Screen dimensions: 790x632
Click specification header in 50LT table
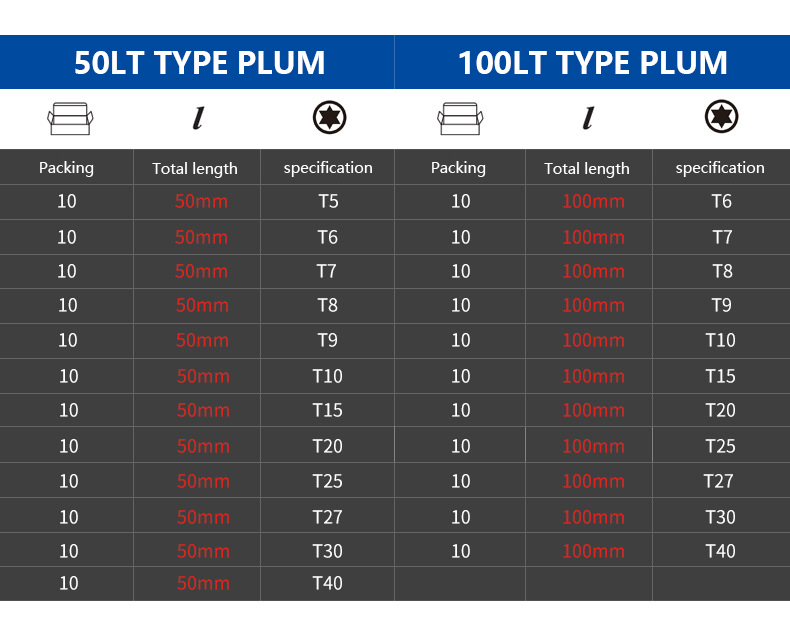tap(328, 168)
